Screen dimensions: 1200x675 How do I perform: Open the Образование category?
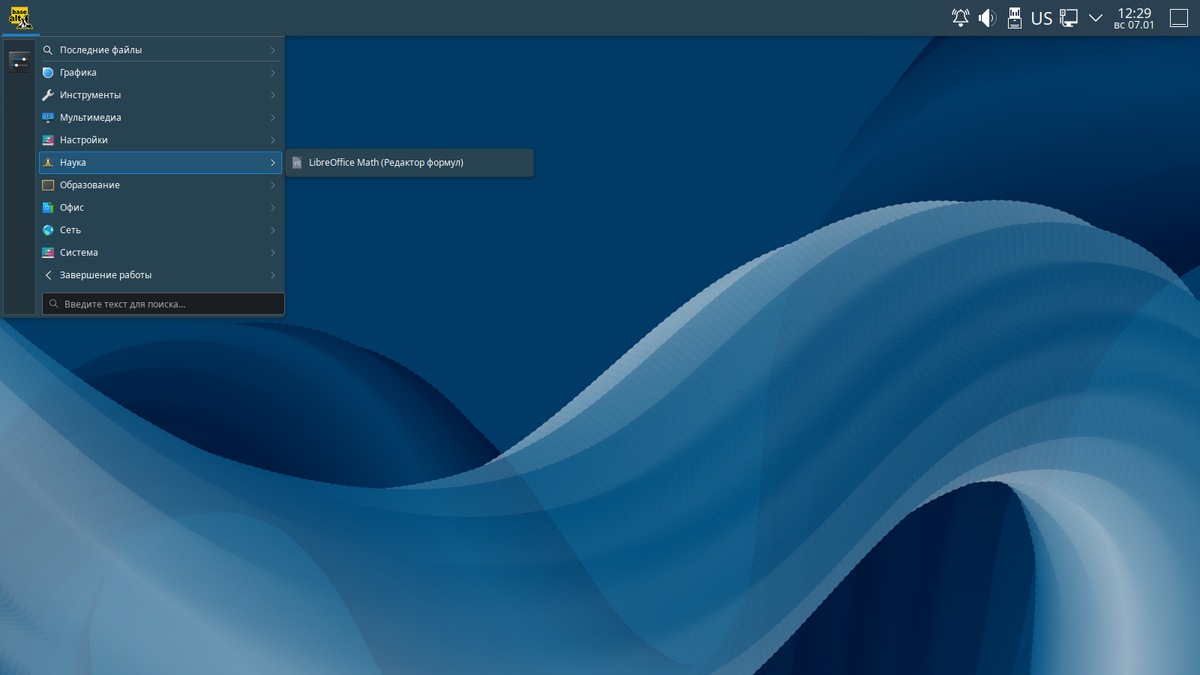tap(160, 185)
